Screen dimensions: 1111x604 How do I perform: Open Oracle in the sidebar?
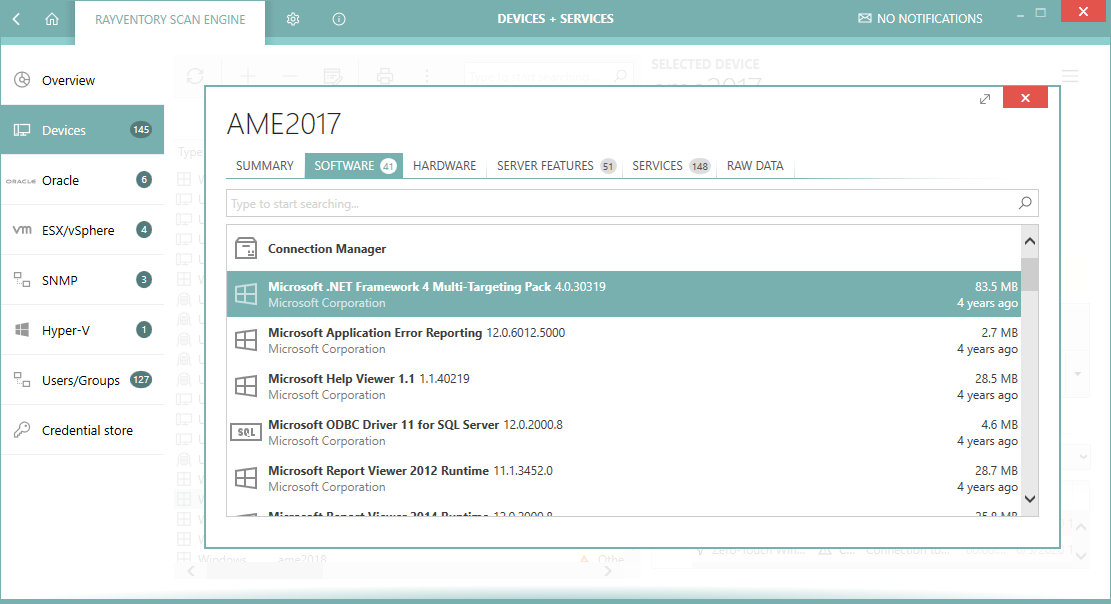60,180
